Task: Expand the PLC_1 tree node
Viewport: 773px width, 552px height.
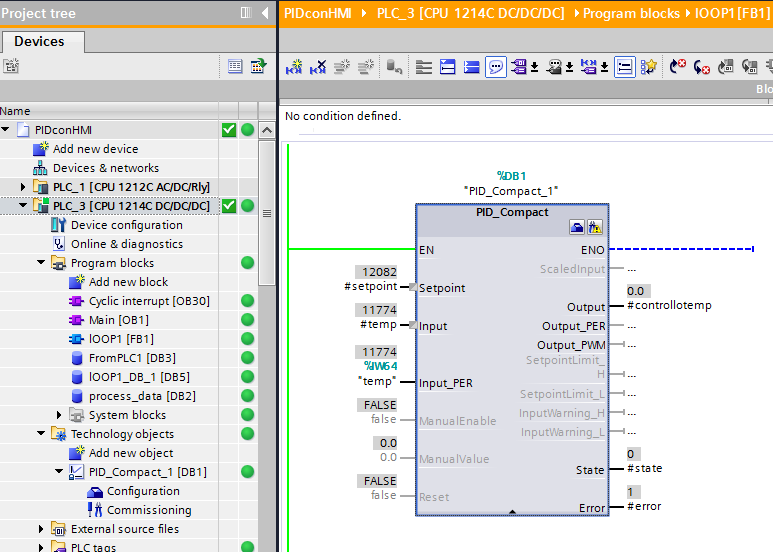Action: pos(24,187)
